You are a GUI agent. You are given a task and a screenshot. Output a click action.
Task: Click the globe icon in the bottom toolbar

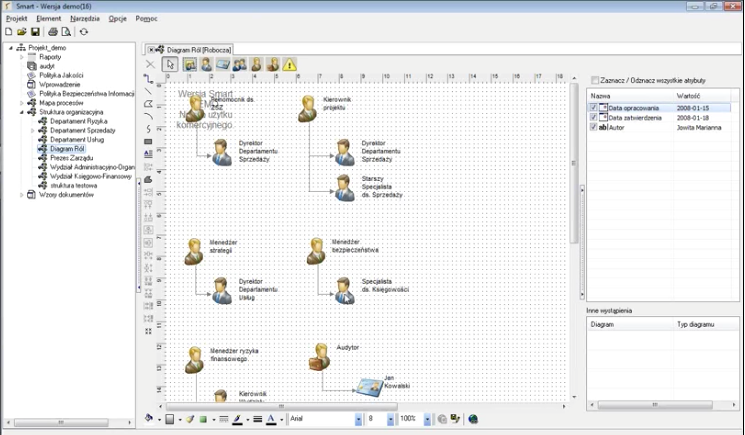[472, 419]
